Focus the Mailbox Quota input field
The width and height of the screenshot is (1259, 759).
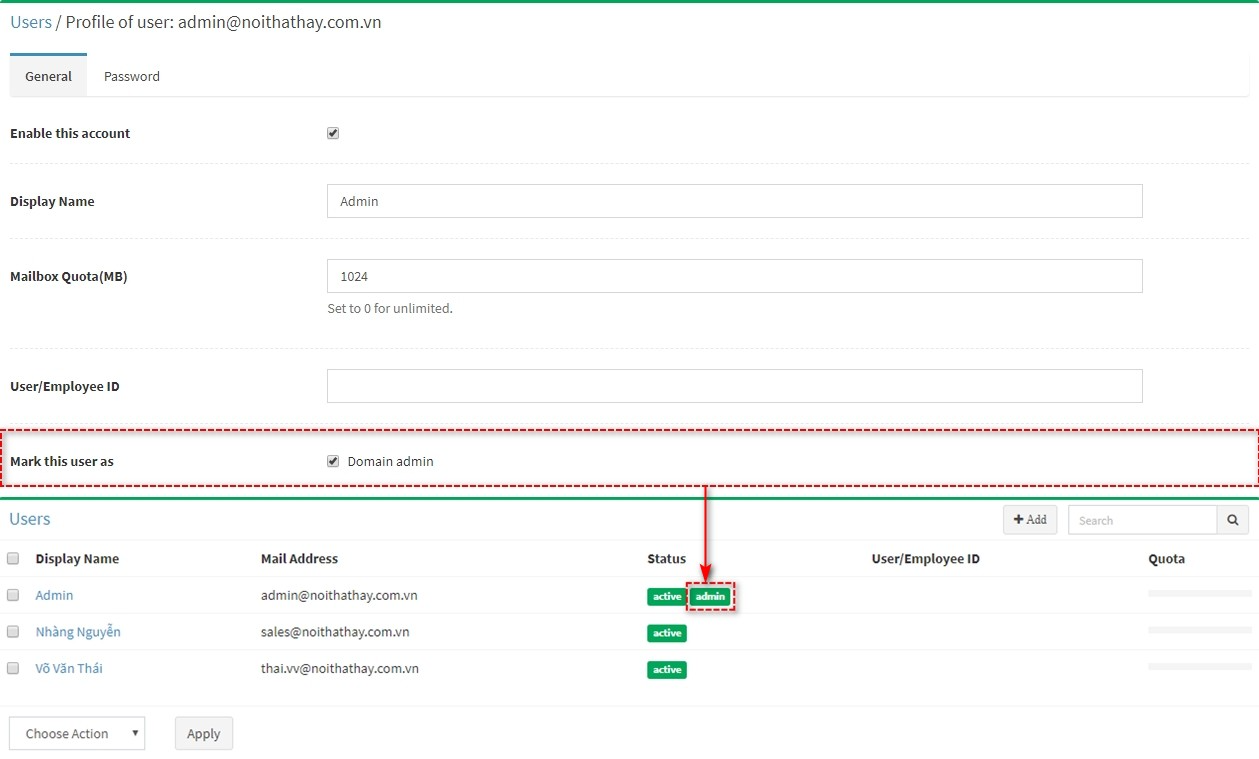[x=734, y=276]
